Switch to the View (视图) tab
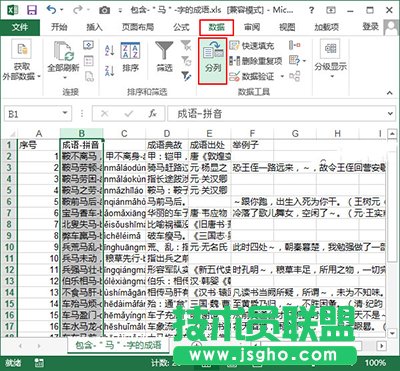This screenshot has height=371, width=400. tap(287, 27)
